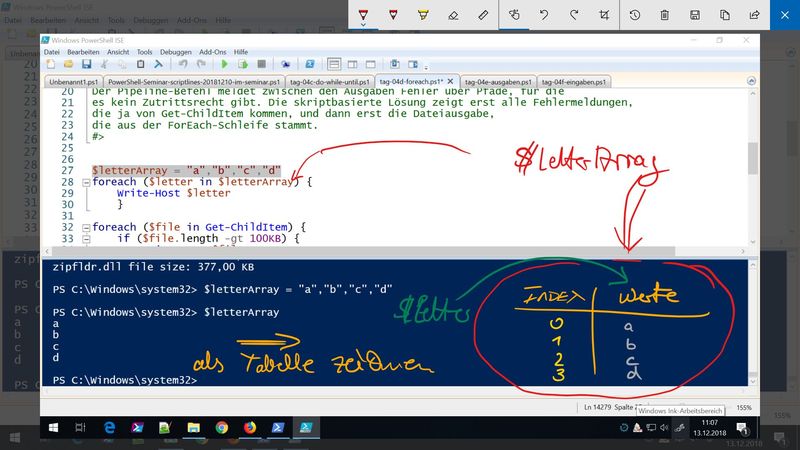The width and height of the screenshot is (800, 450).
Task: Redo ink stroke in sketch toolbar
Action: [574, 15]
